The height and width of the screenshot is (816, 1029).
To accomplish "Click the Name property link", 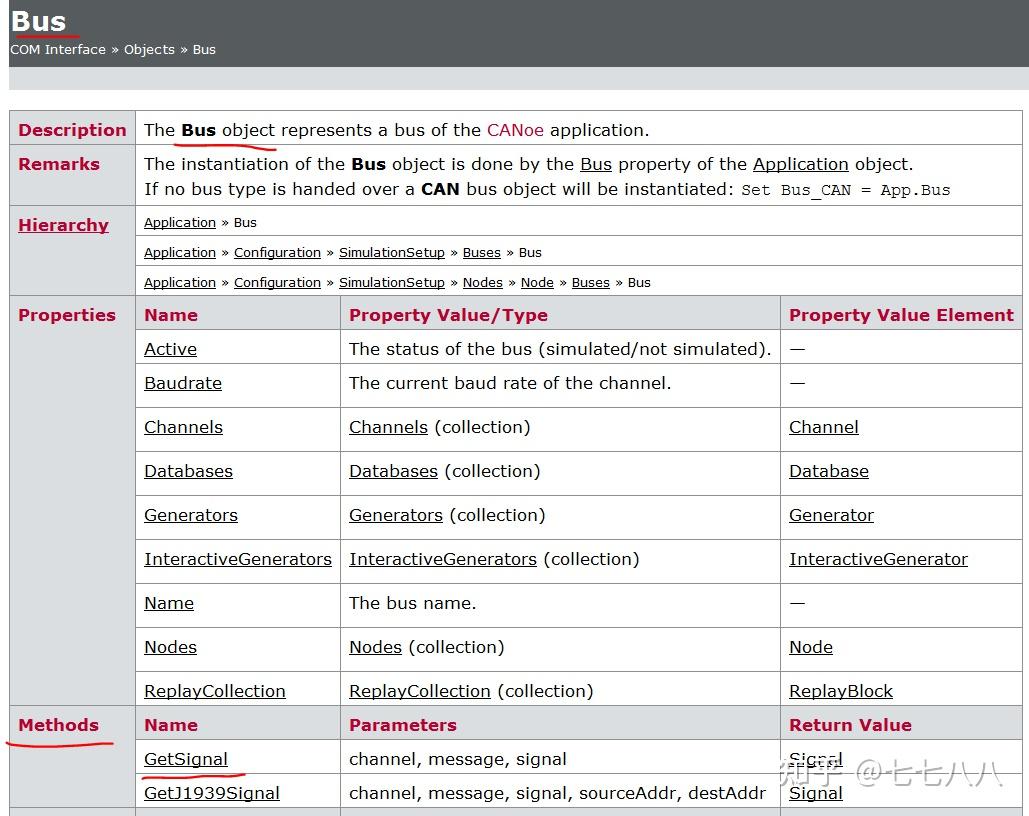I will [x=169, y=603].
